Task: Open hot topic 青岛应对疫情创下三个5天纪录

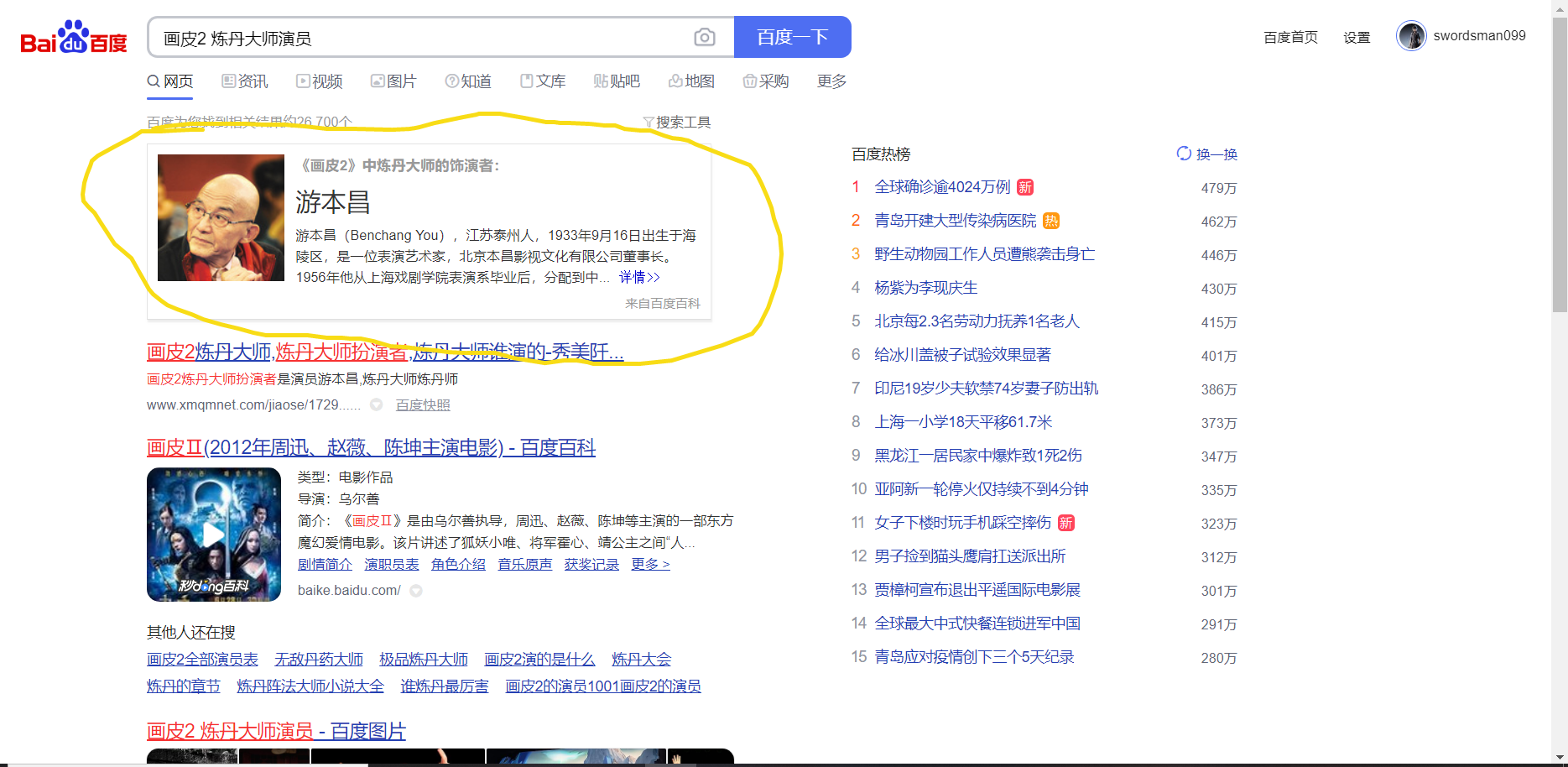Action: [x=974, y=657]
